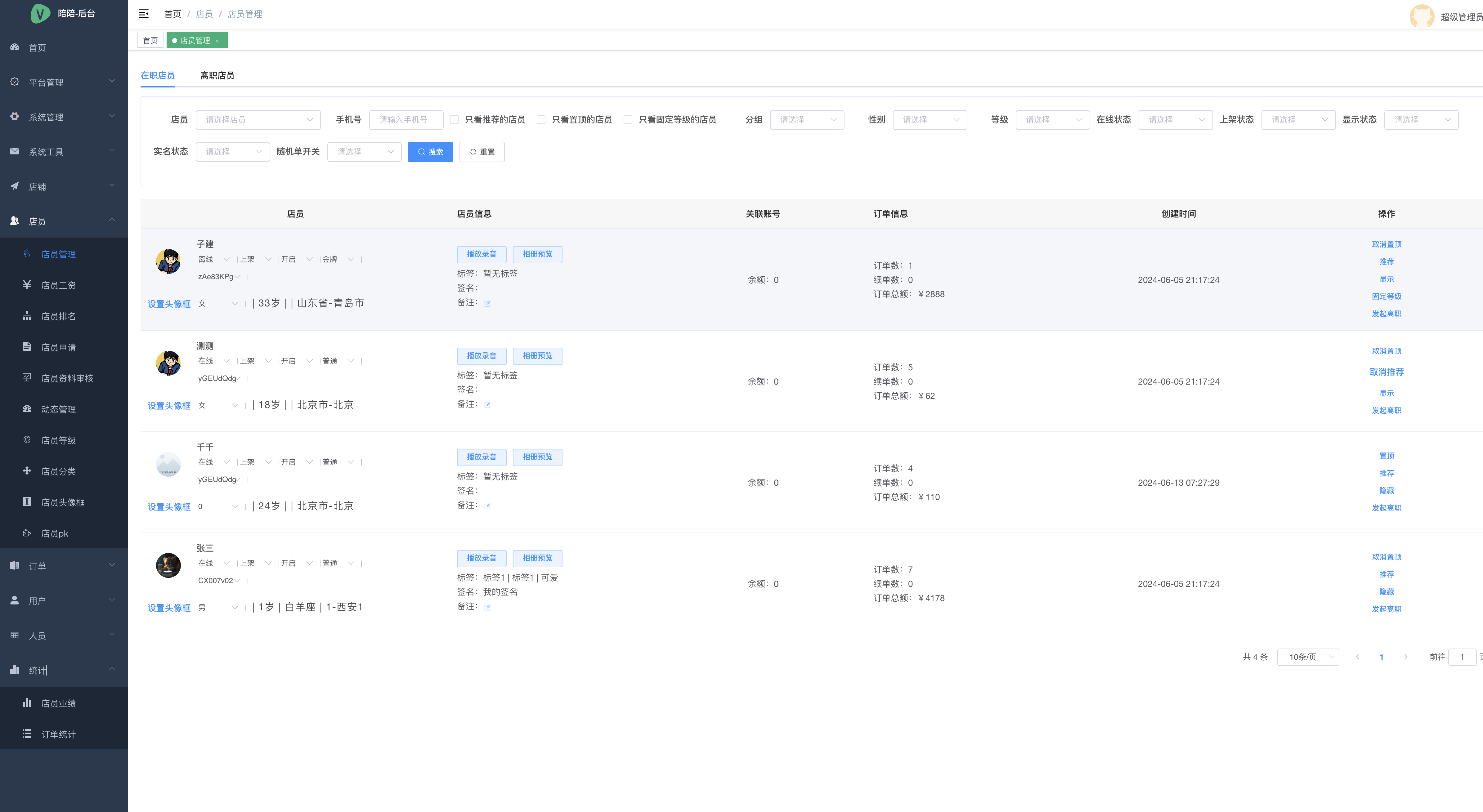
Task: Click the 店员业绩 bar chart icon
Action: (26, 703)
